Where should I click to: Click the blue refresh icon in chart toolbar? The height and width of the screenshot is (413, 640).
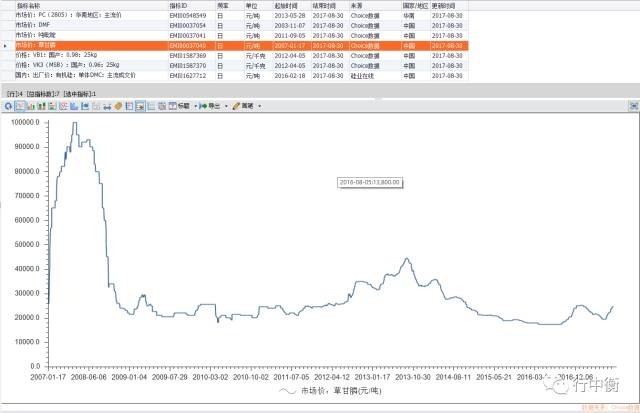point(8,106)
